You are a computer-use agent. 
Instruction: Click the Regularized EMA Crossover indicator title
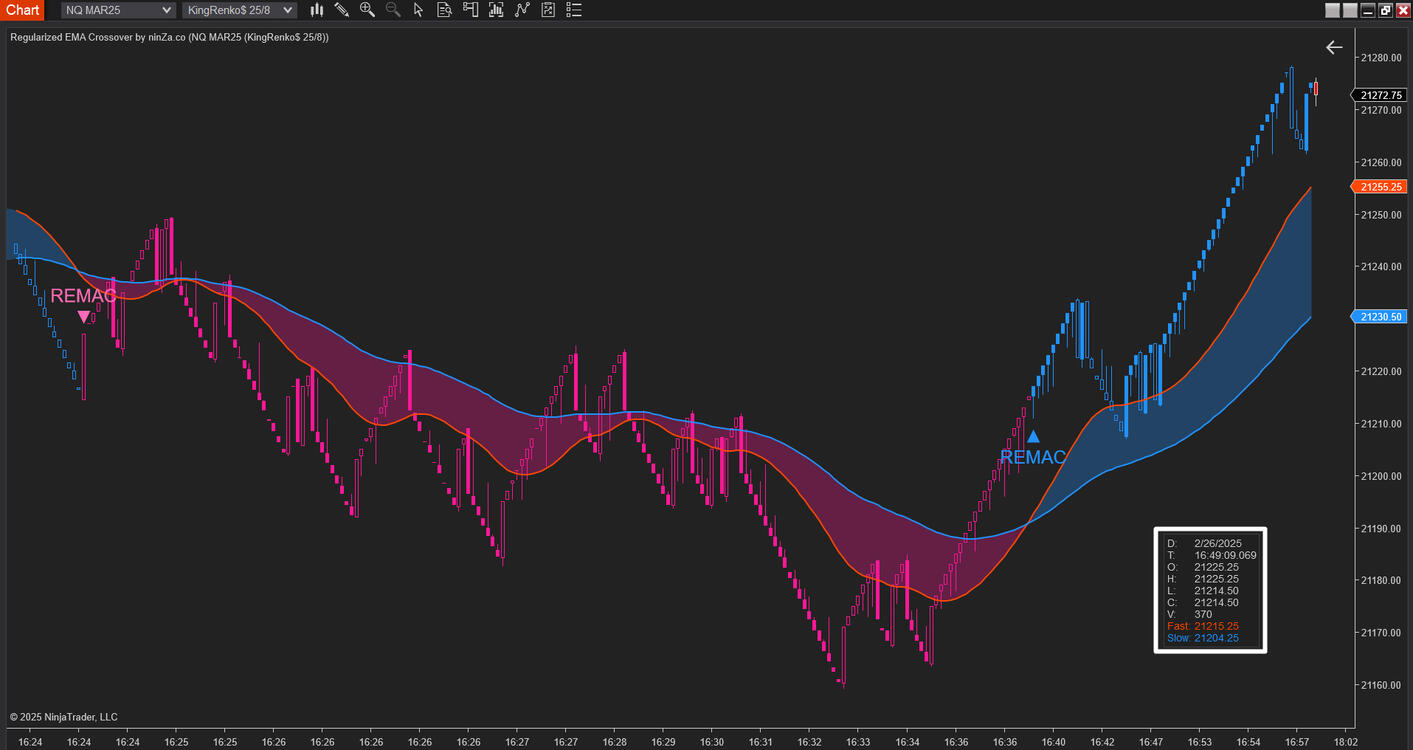pos(169,37)
